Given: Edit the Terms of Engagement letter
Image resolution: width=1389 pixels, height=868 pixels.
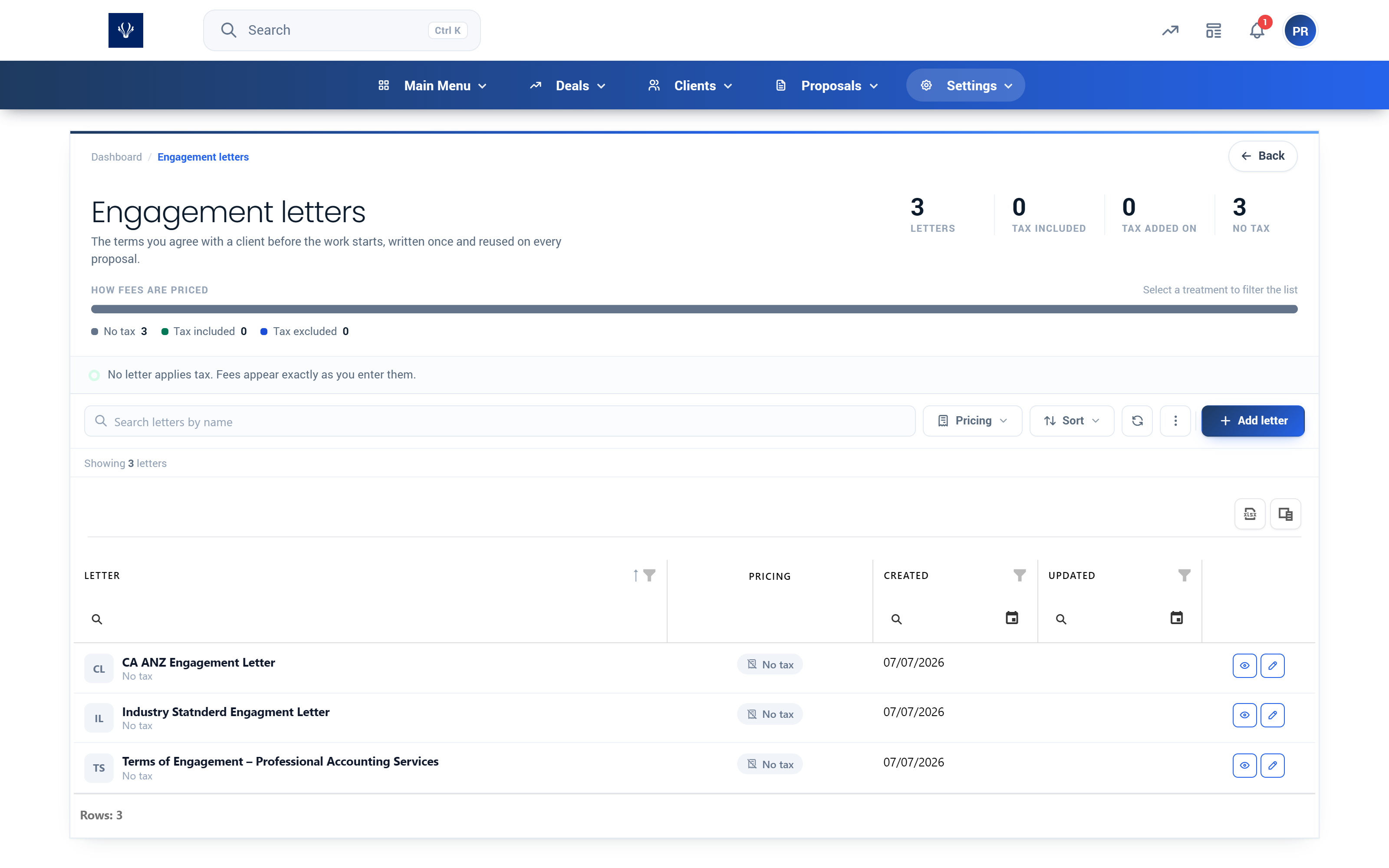Looking at the screenshot, I should (x=1273, y=765).
